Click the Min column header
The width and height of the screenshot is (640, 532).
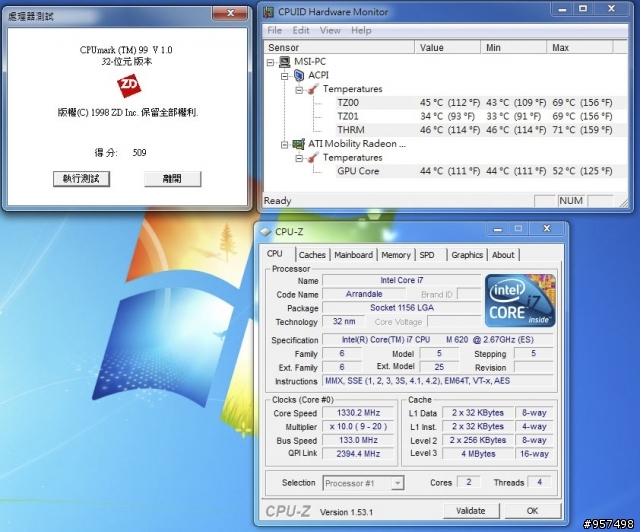(514, 48)
